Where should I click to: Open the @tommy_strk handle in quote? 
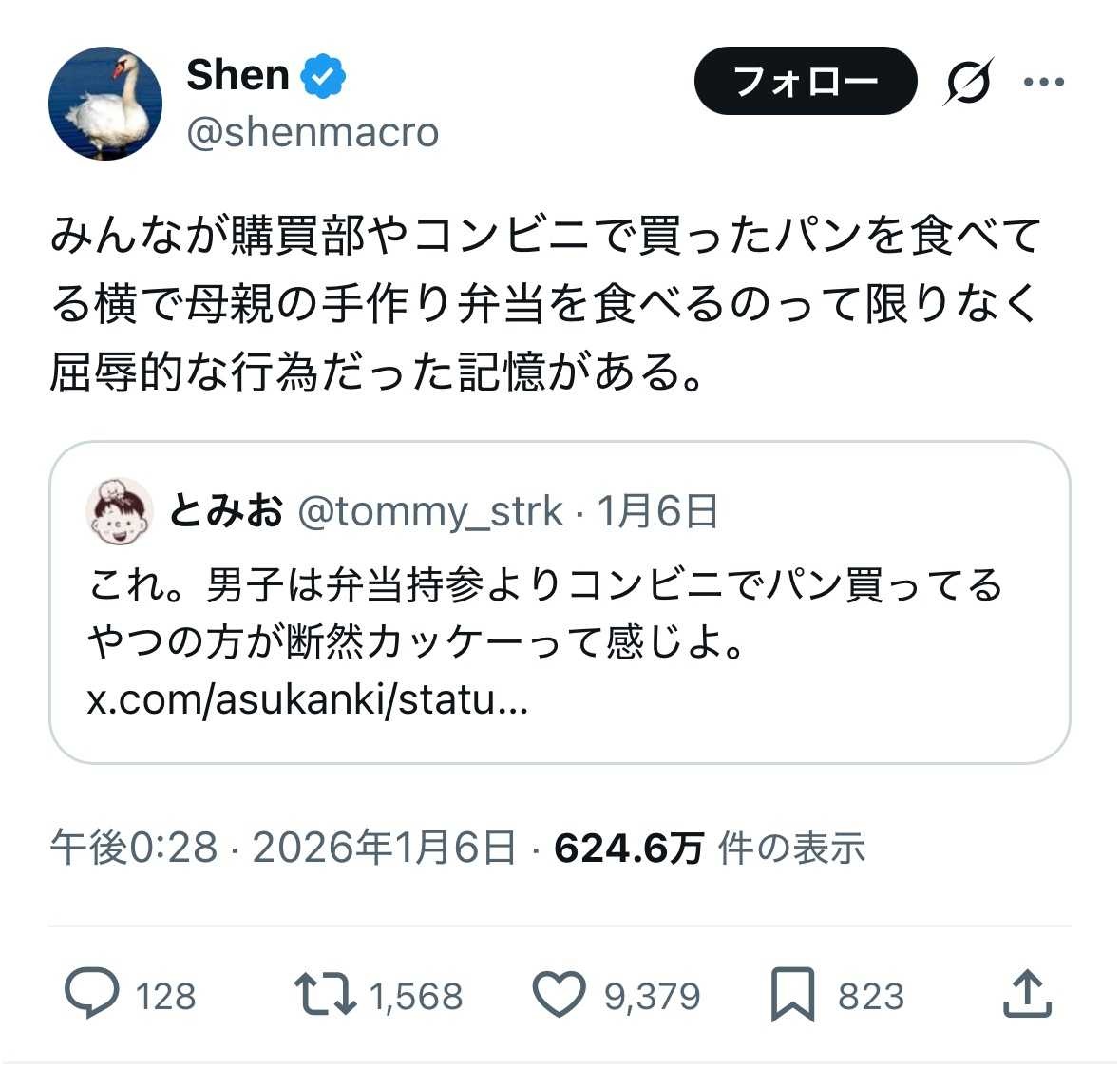(430, 511)
